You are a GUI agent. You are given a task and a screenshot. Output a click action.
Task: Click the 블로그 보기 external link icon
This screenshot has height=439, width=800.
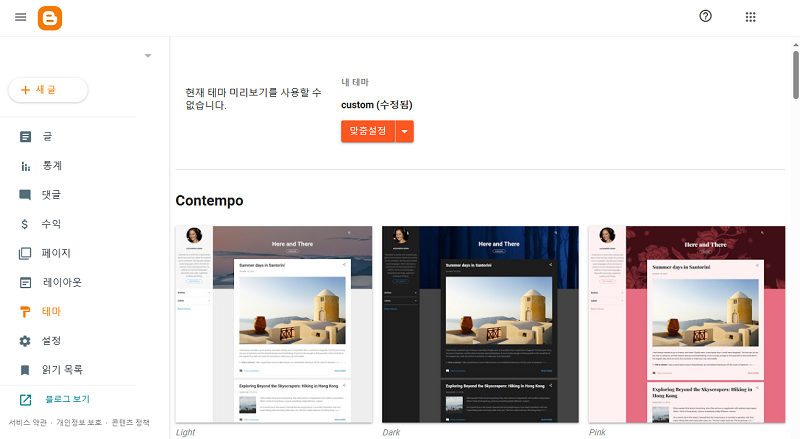tap(25, 400)
